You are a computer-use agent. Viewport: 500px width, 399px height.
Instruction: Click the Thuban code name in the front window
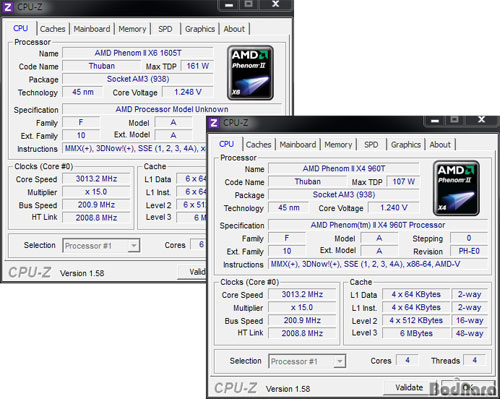pyautogui.click(x=307, y=182)
